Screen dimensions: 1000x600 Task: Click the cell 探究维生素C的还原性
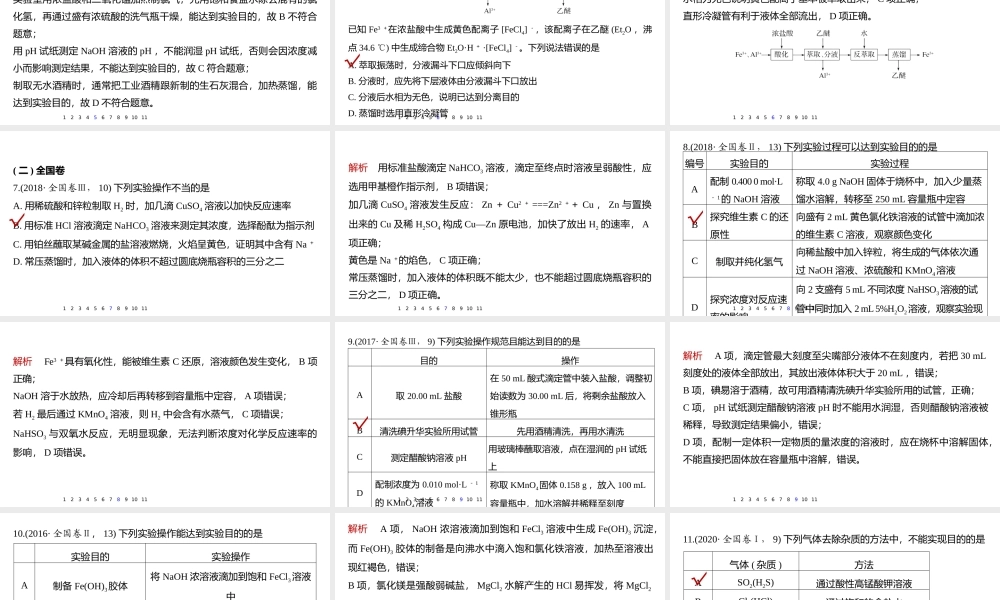tap(749, 225)
